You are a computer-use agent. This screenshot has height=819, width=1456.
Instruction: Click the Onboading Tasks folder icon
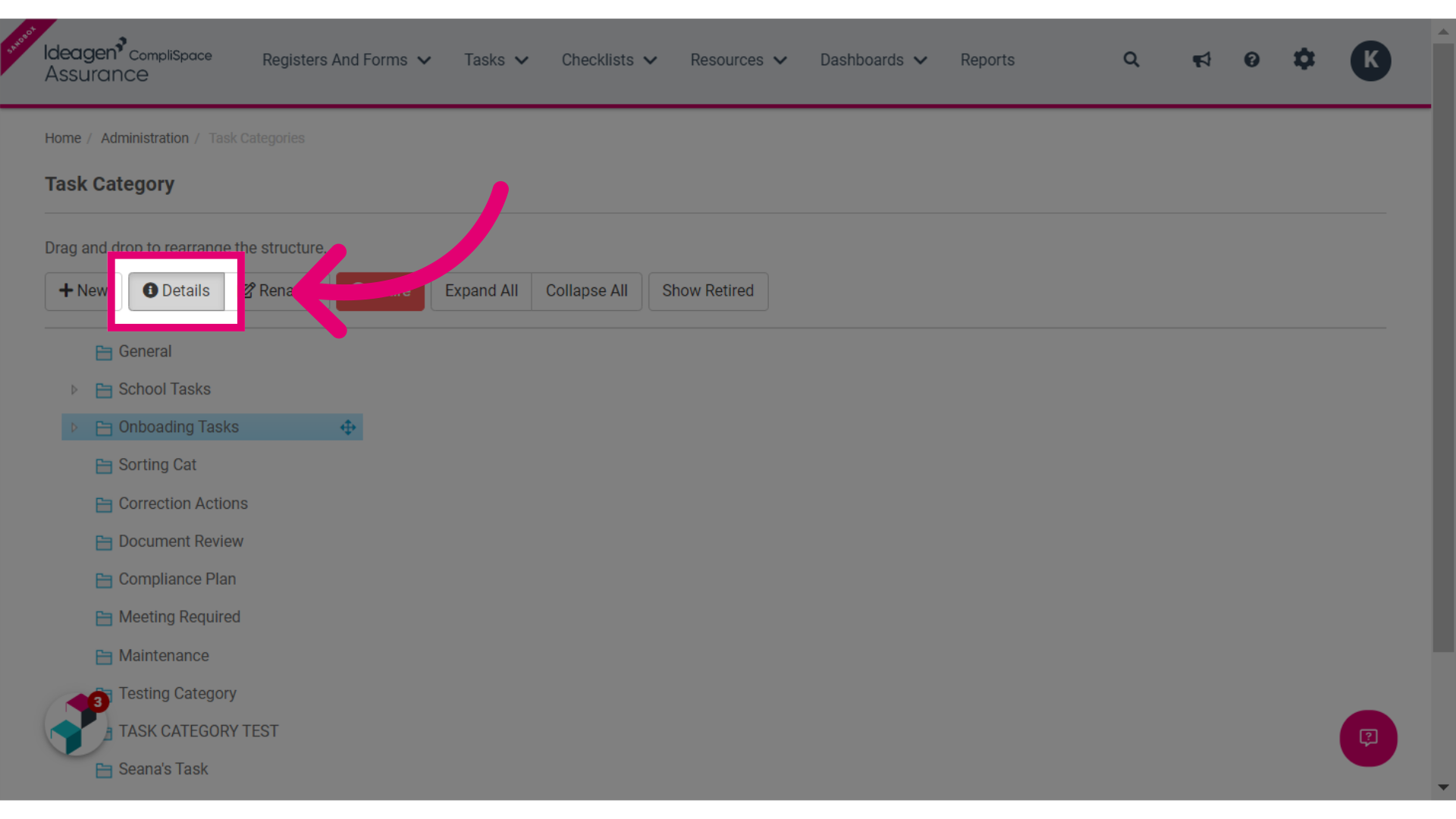pos(104,428)
